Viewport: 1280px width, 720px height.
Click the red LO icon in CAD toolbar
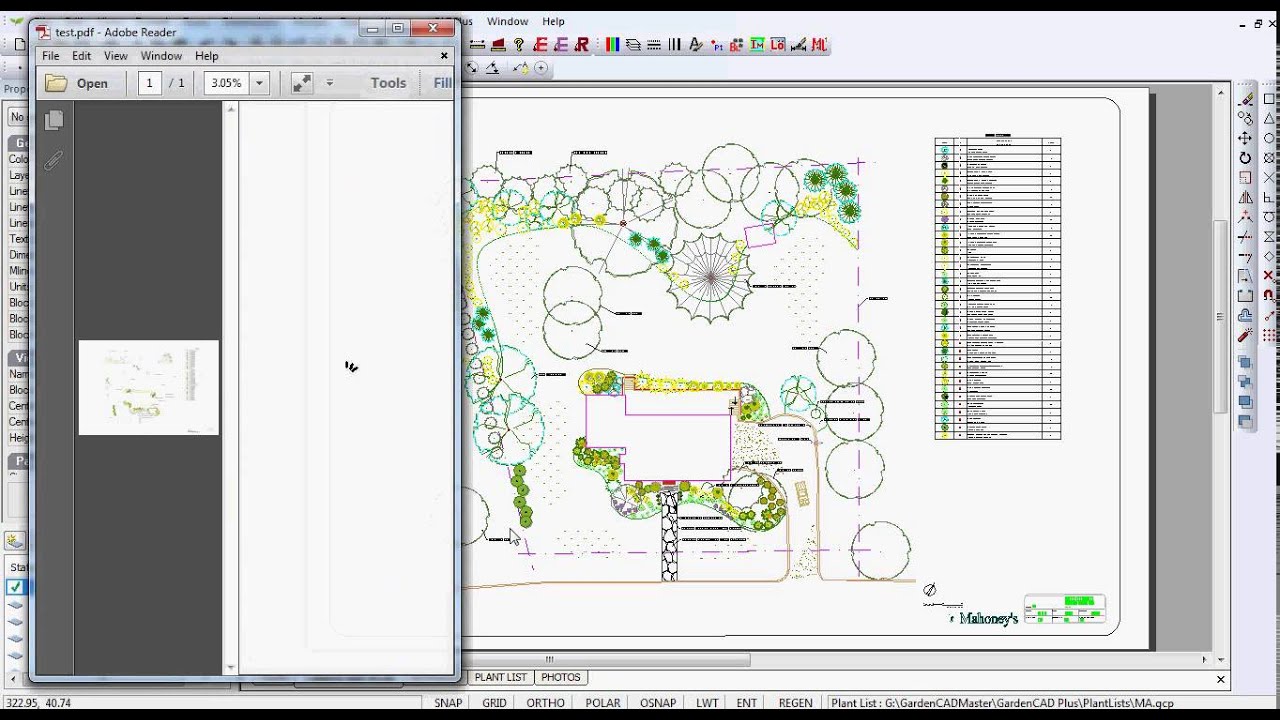pos(778,45)
